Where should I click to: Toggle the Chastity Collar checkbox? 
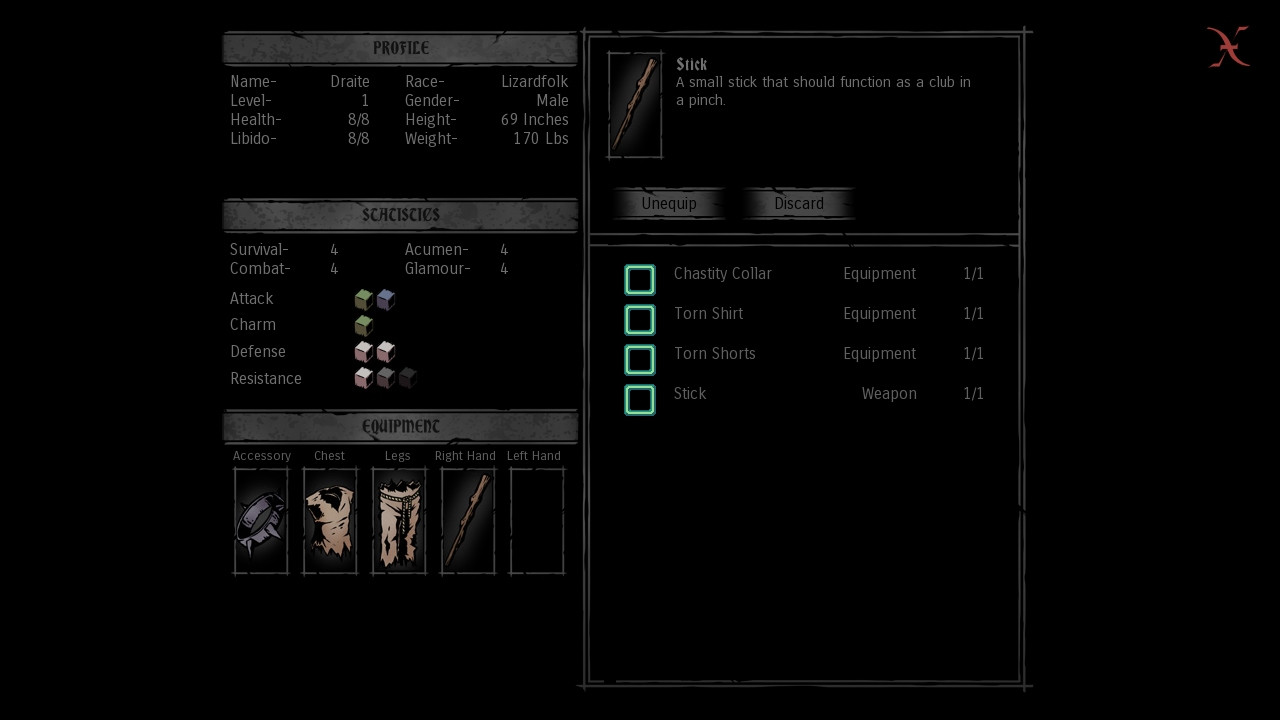(x=640, y=280)
